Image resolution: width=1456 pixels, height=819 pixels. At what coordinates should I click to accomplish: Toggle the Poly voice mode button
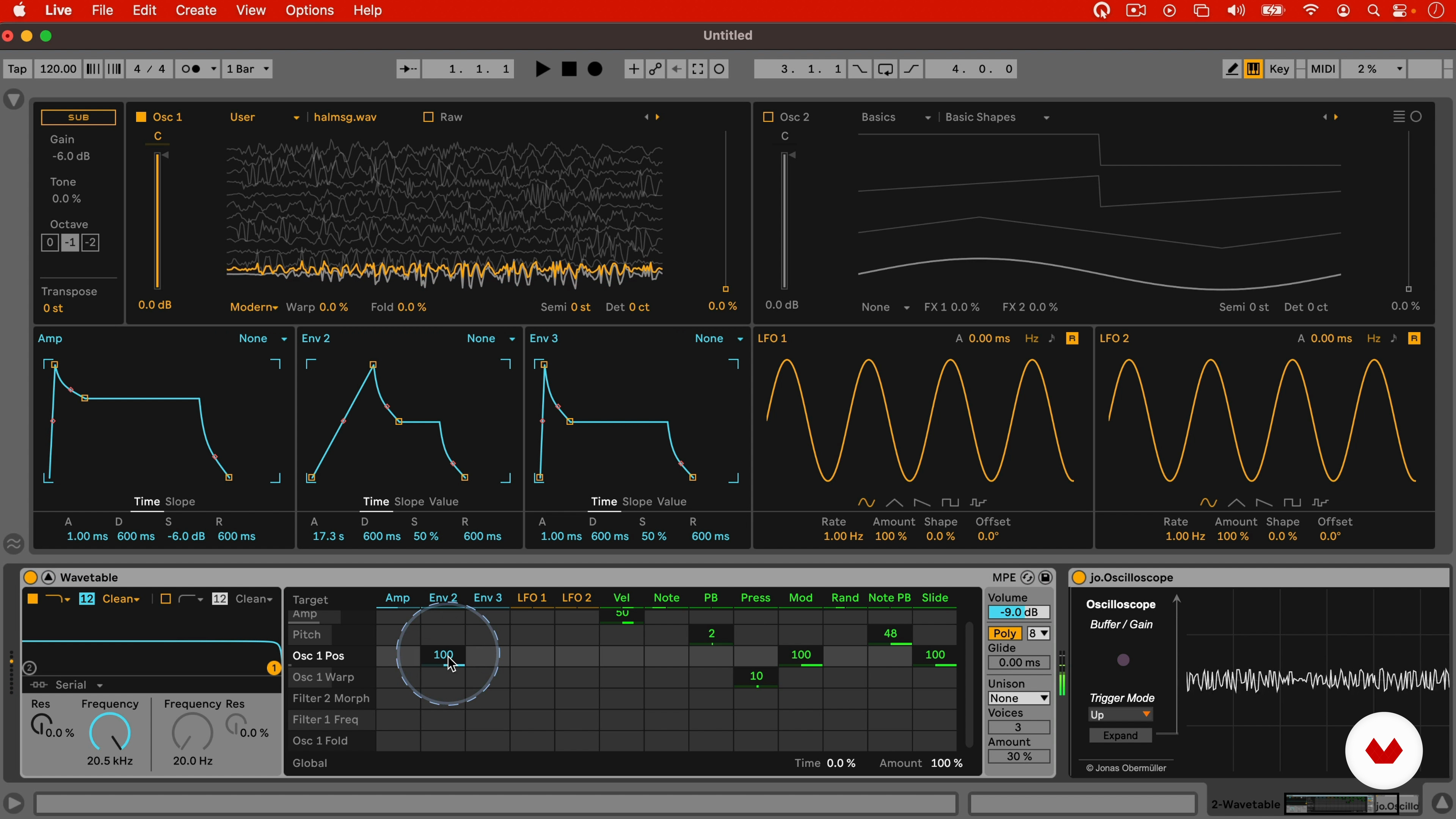1004,634
